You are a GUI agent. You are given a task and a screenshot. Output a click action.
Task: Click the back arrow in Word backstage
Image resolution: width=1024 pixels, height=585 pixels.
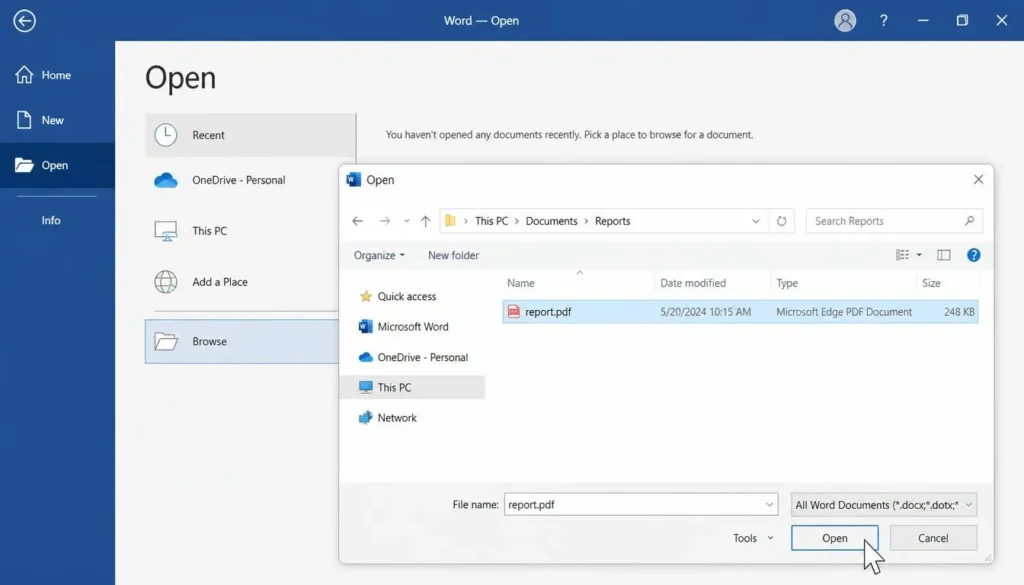click(x=24, y=21)
